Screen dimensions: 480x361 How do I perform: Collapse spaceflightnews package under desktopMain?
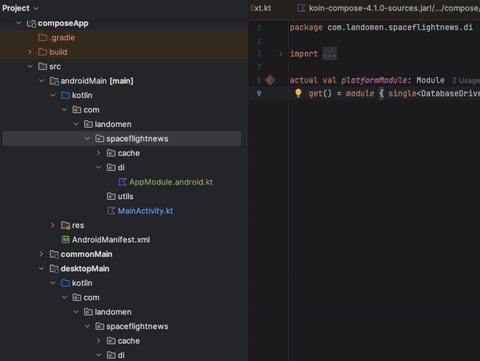tap(87, 326)
